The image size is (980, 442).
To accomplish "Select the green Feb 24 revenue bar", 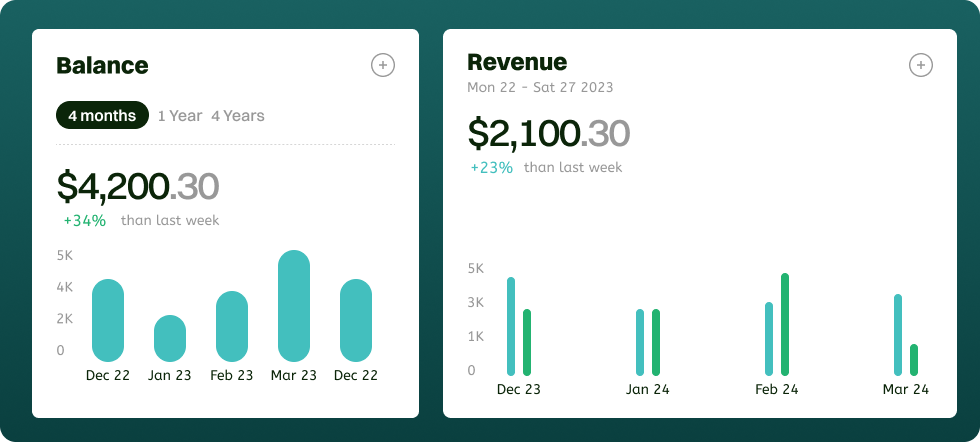I will 785,324.
